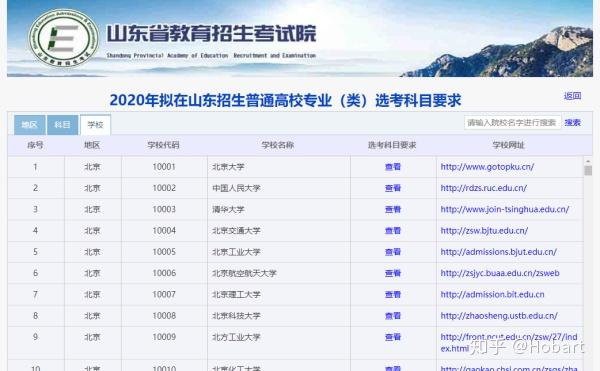Click school code 10001
This screenshot has width=600, height=371.
[x=164, y=167]
